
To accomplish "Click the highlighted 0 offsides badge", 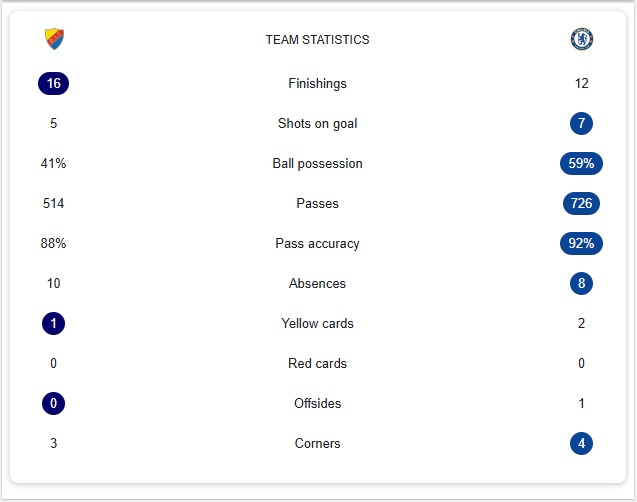I will (x=54, y=403).
